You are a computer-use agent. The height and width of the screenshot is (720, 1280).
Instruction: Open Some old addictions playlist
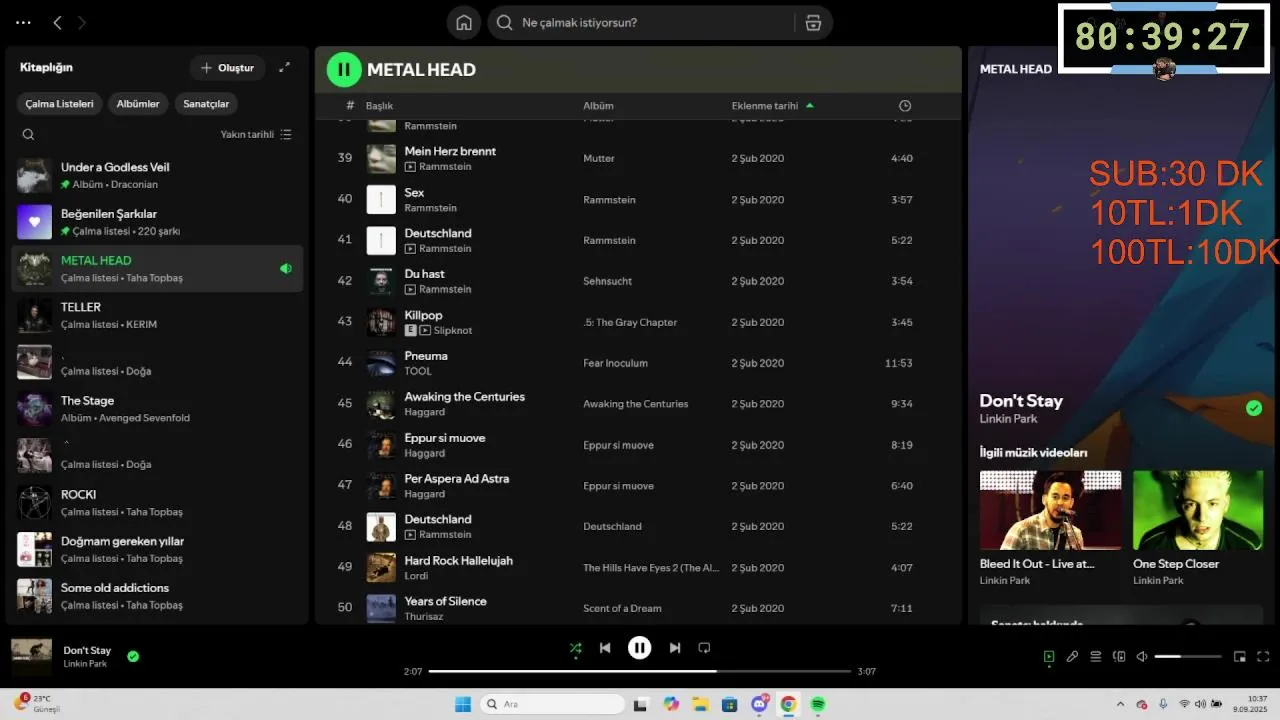157,596
